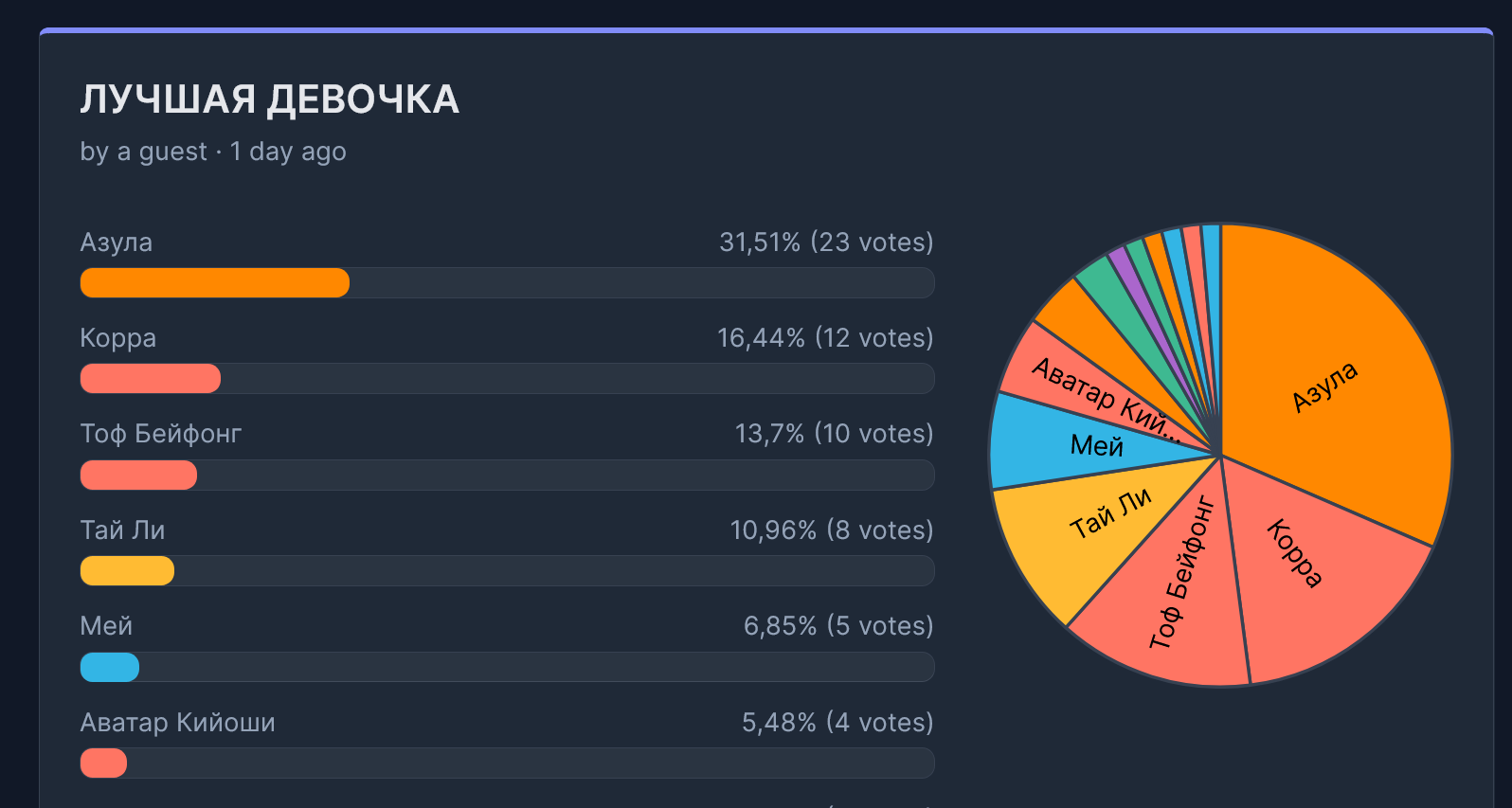Click the Азула option label
This screenshot has width=1512, height=808.
point(116,242)
